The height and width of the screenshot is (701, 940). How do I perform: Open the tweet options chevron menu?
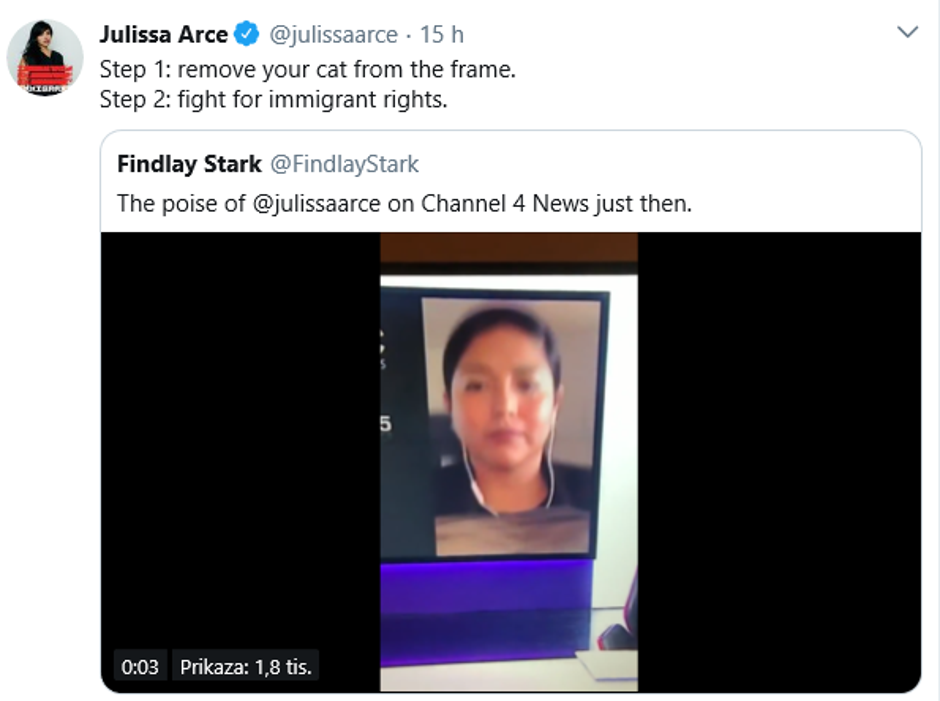click(x=907, y=33)
